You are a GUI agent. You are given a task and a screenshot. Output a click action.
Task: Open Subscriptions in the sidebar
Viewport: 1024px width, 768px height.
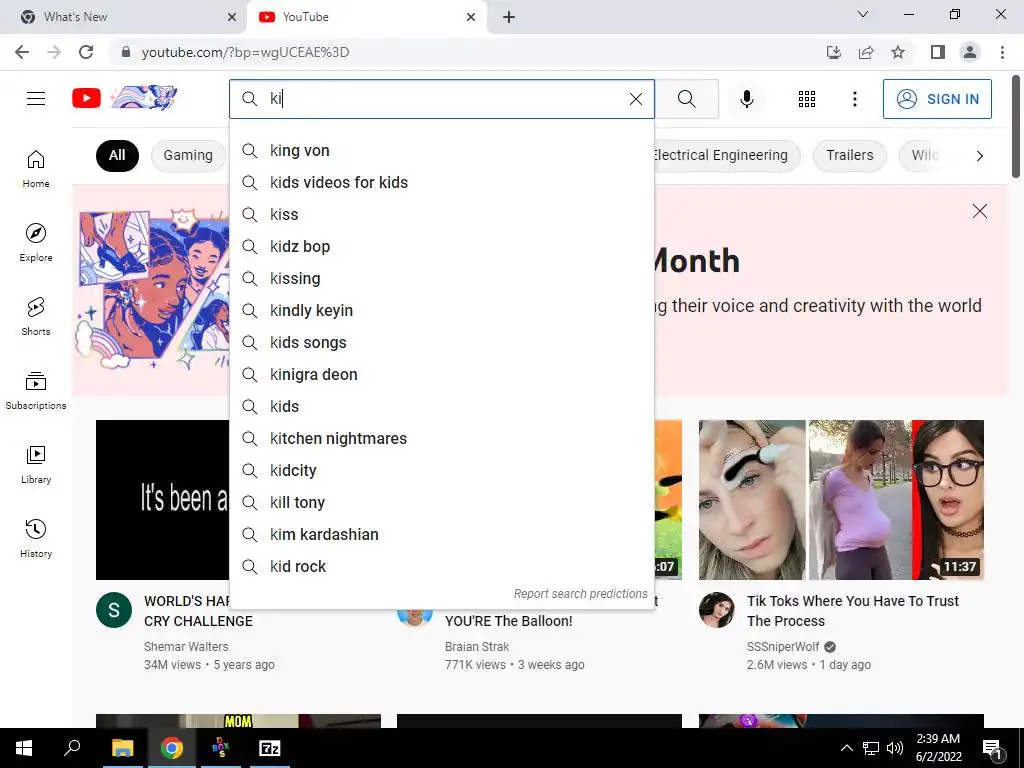36,390
